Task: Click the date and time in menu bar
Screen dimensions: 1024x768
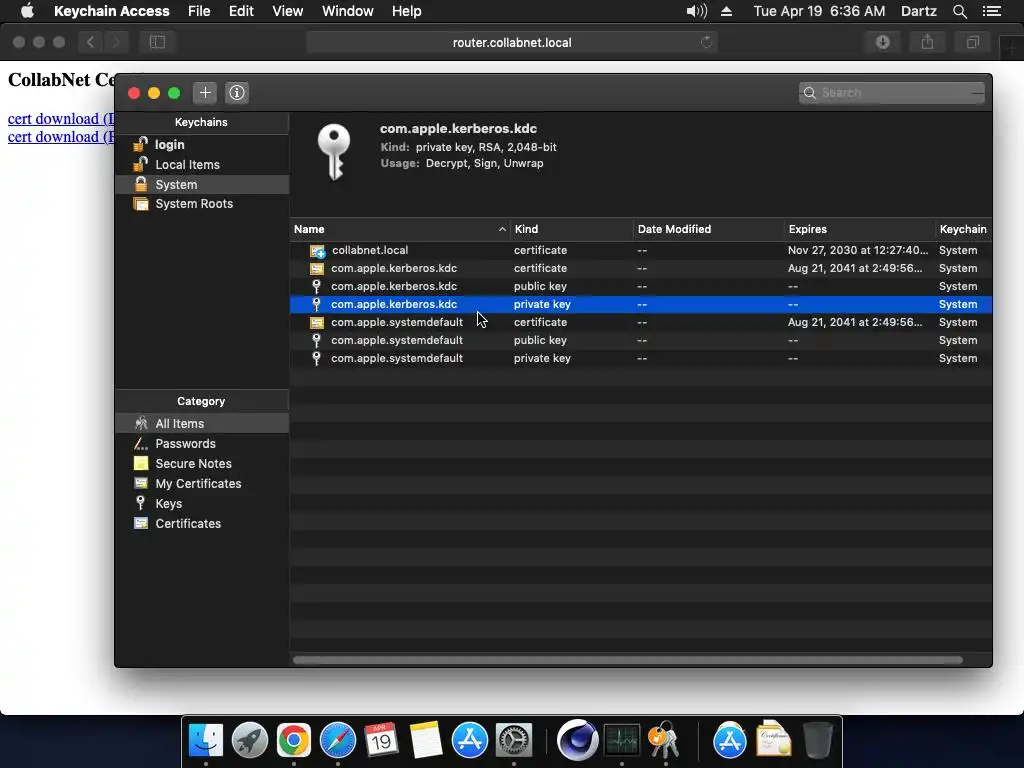Action: tap(819, 11)
